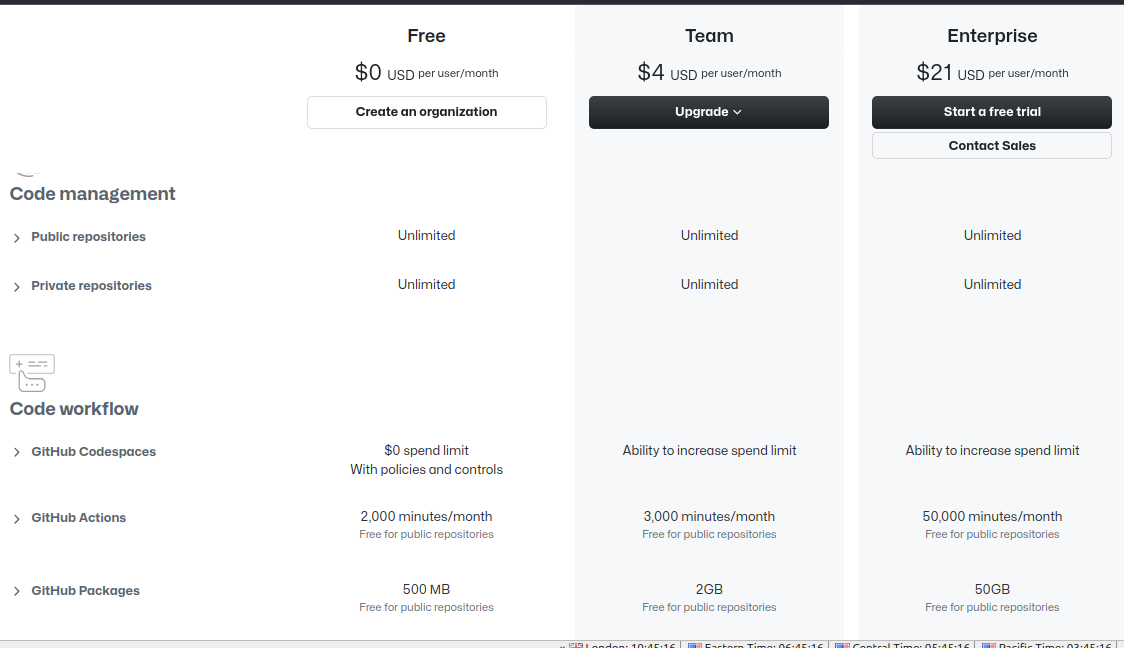Open the Upgrade dropdown for Team plan
This screenshot has width=1124, height=648.
708,113
